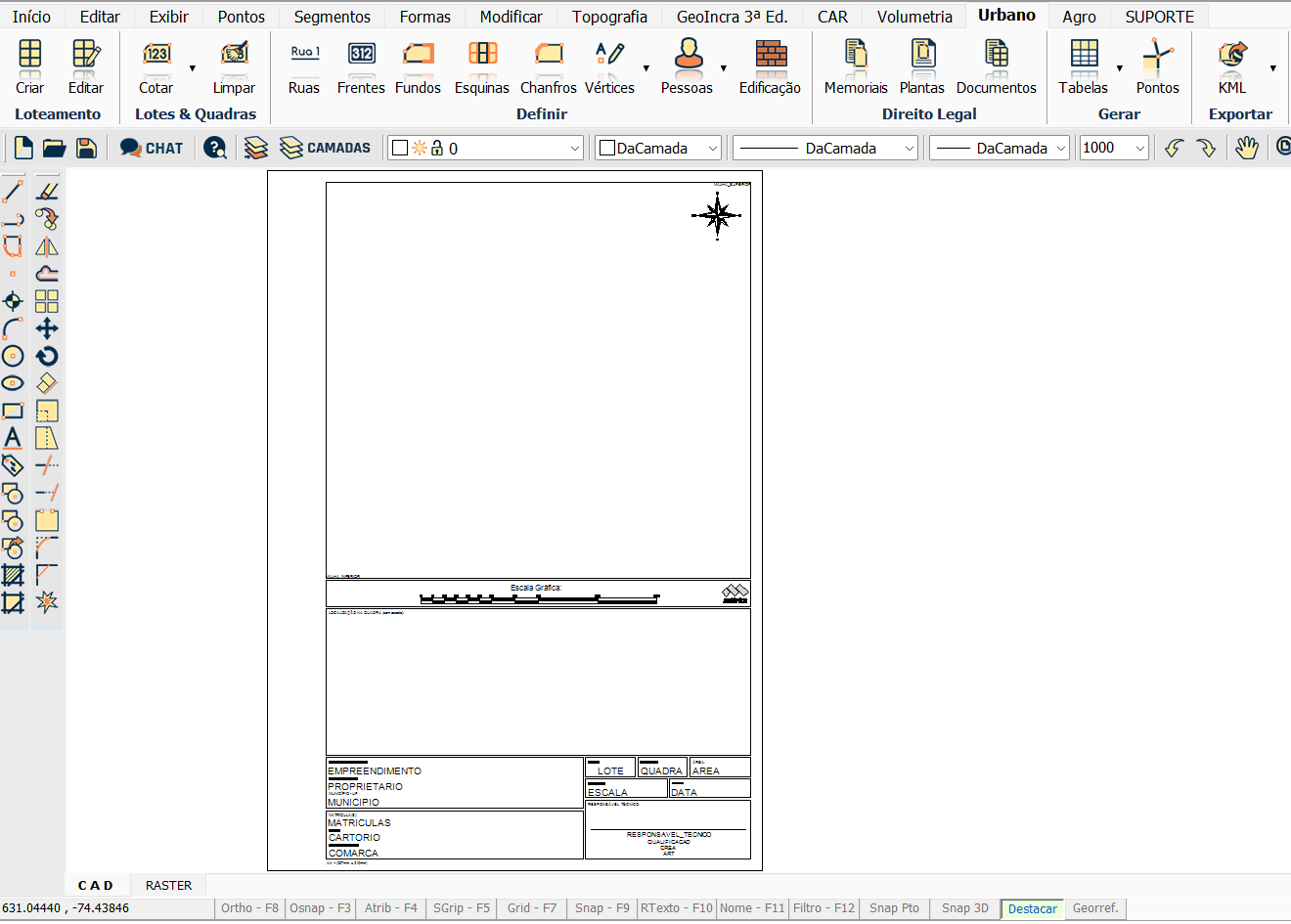
Task: Open the CAMADAS layers manager
Action: click(325, 148)
